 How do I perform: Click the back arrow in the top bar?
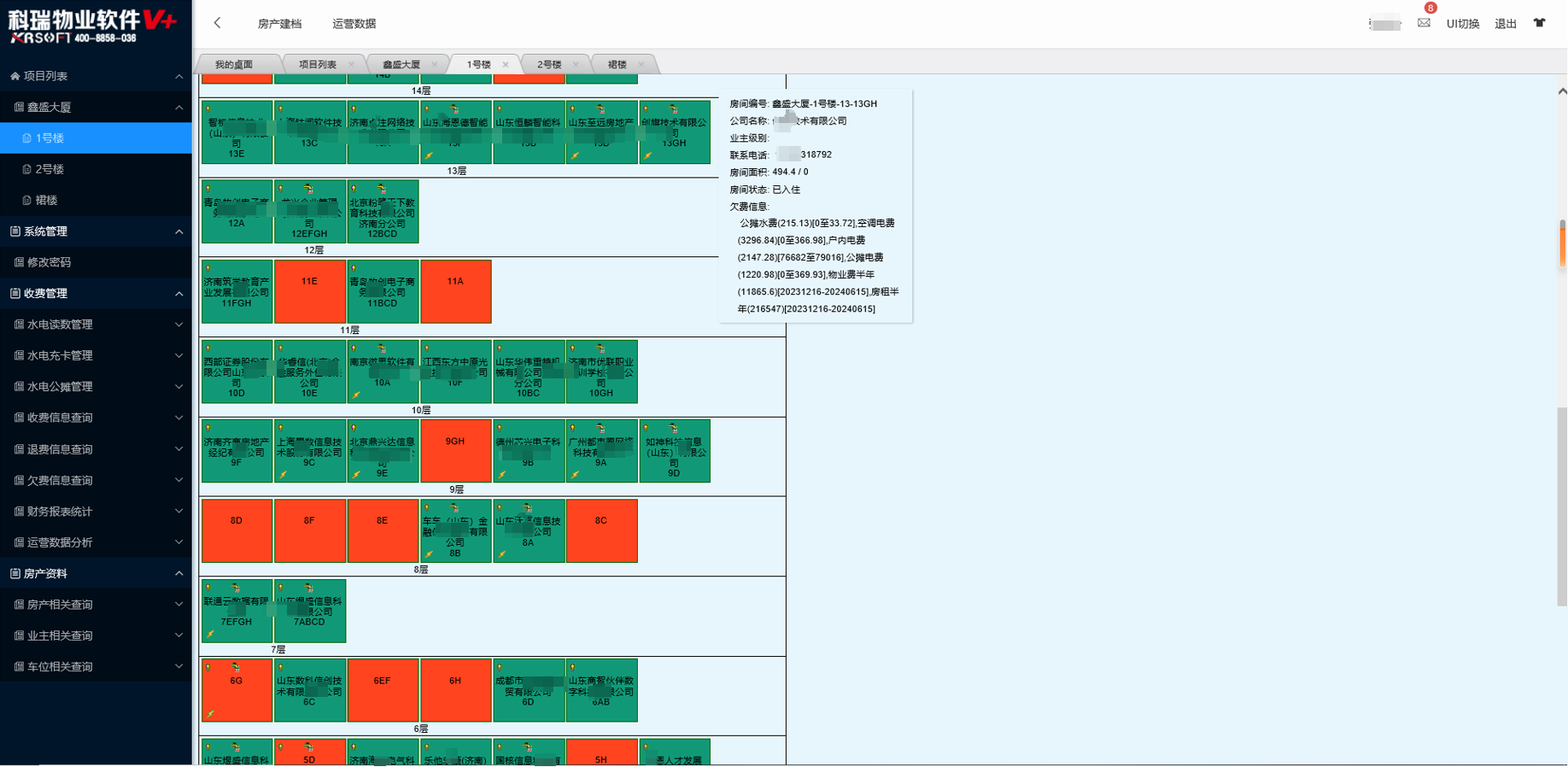tap(217, 23)
